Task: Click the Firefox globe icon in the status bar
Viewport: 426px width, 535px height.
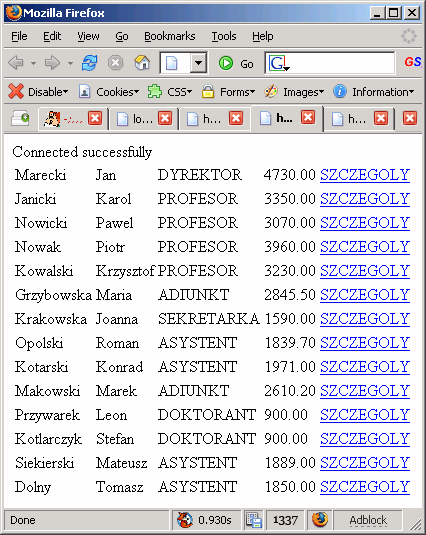Action: point(320,520)
